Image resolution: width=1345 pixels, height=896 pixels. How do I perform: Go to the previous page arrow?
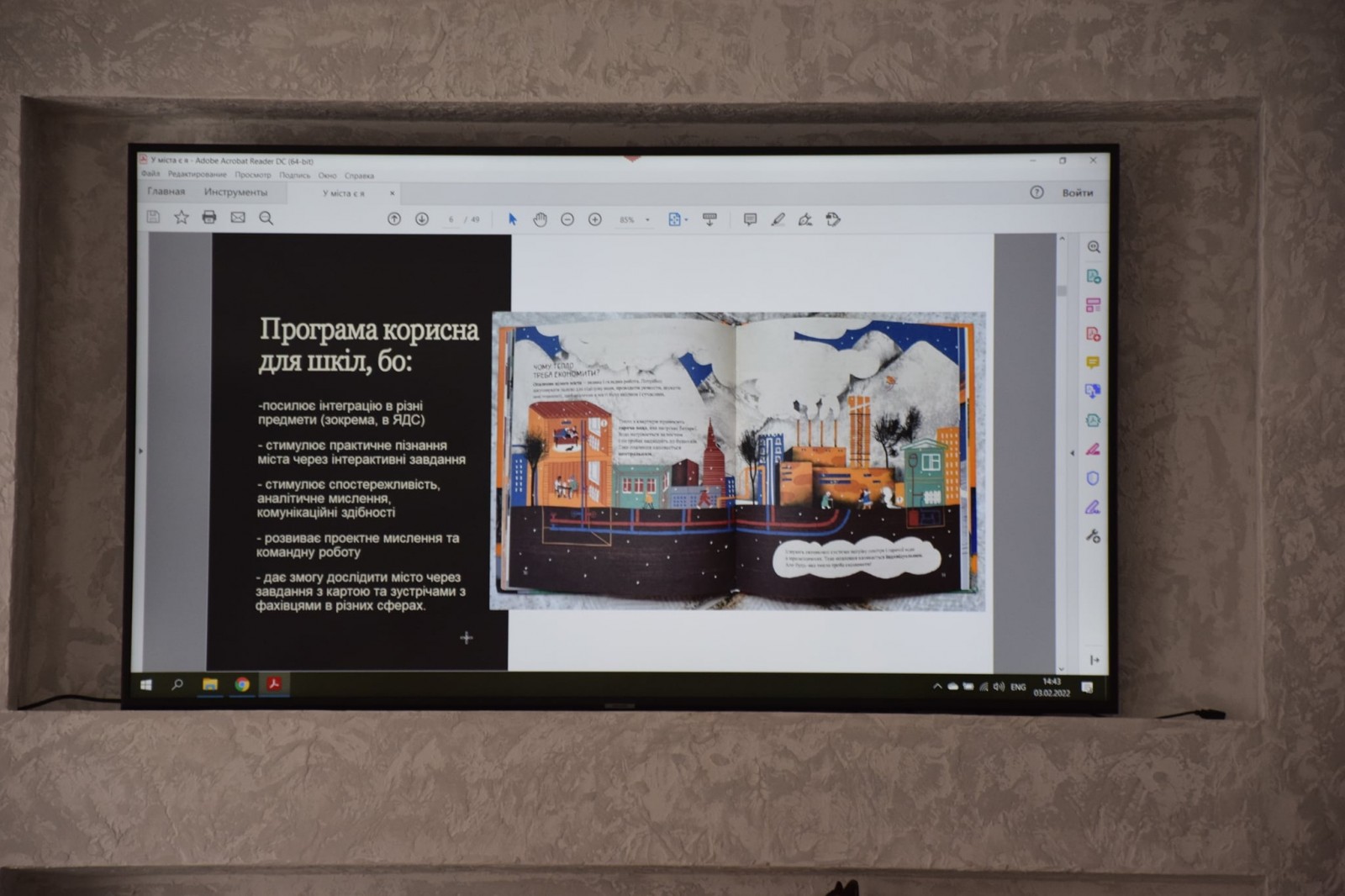394,219
